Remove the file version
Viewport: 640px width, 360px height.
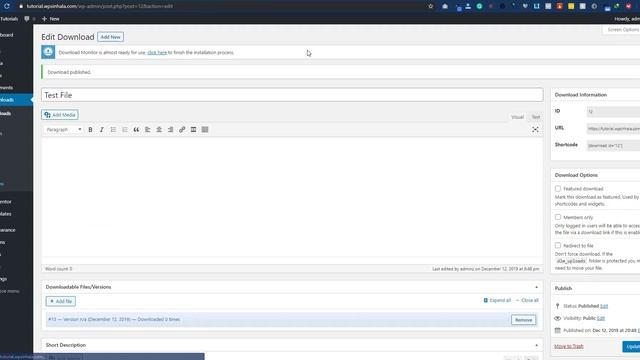point(524,320)
